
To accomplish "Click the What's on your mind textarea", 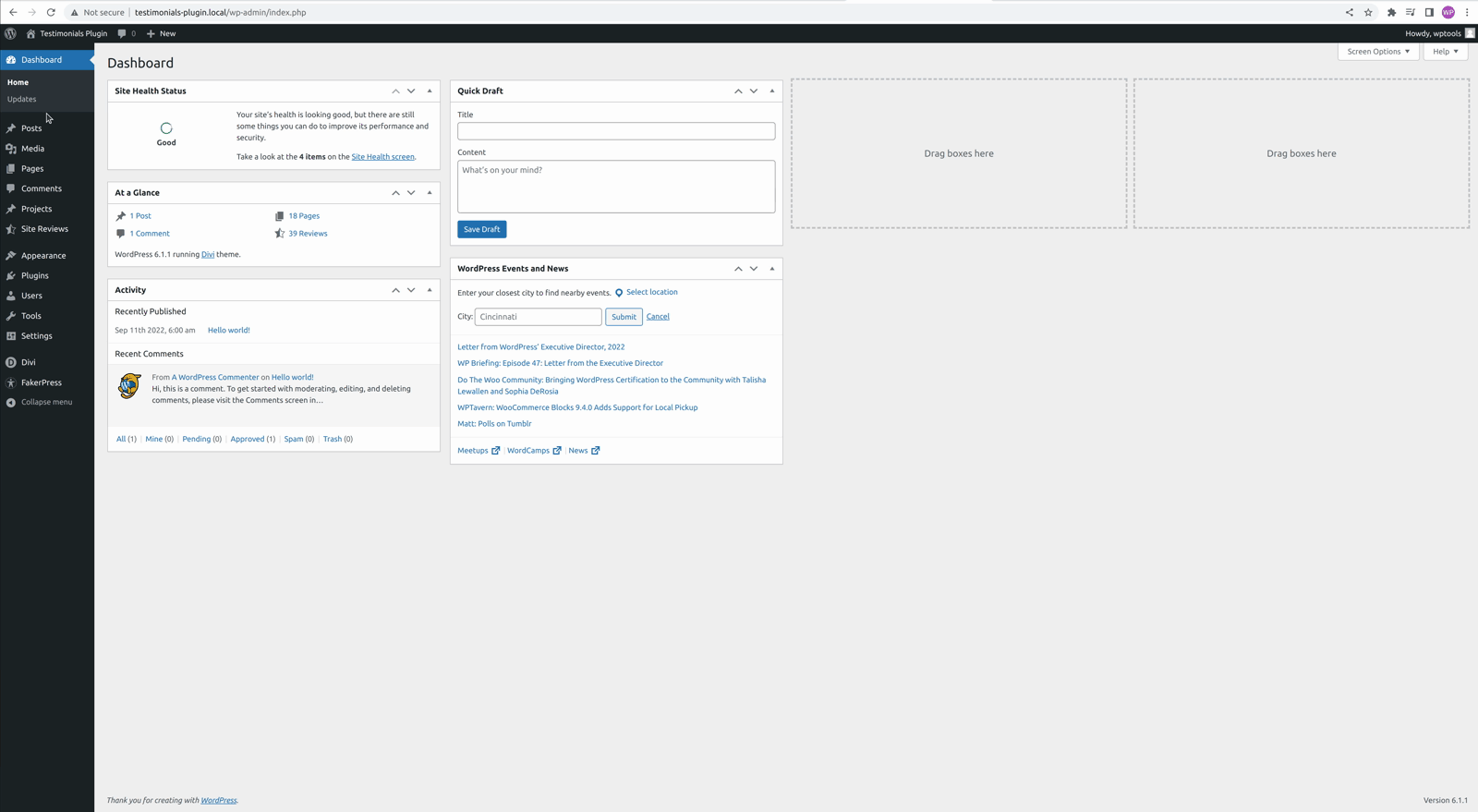I will click(616, 187).
